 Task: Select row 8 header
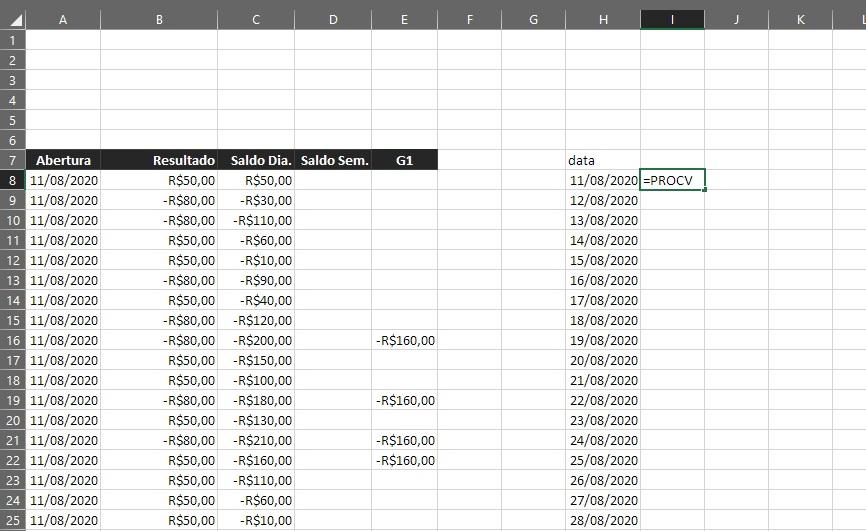pos(13,180)
